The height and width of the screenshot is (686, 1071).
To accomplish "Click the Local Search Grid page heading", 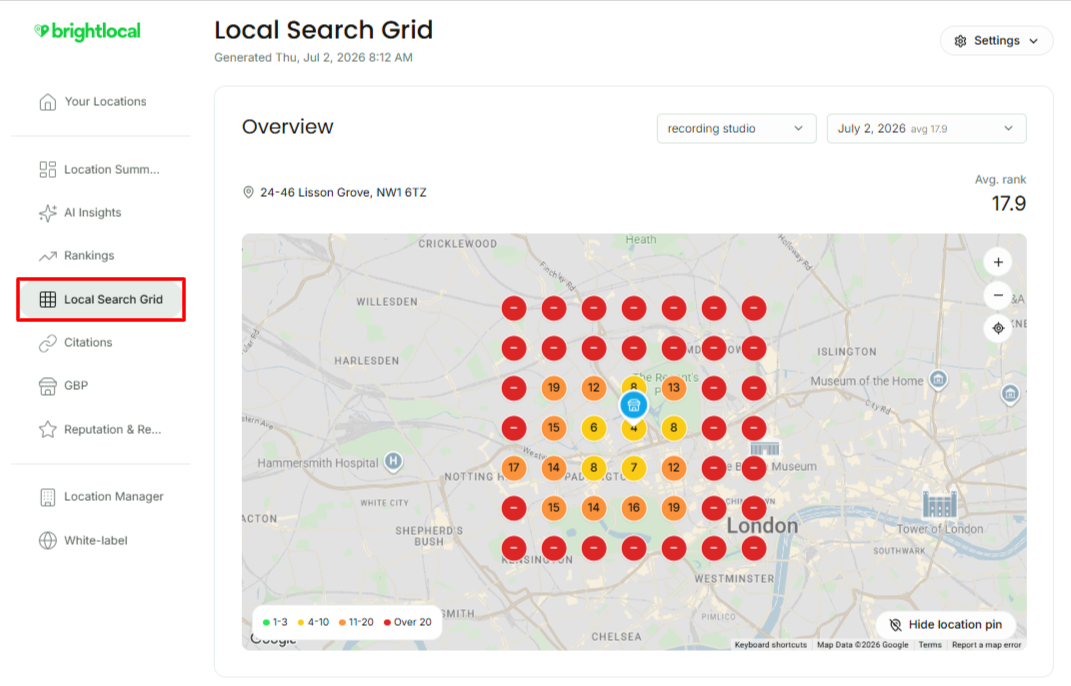I will [x=324, y=30].
